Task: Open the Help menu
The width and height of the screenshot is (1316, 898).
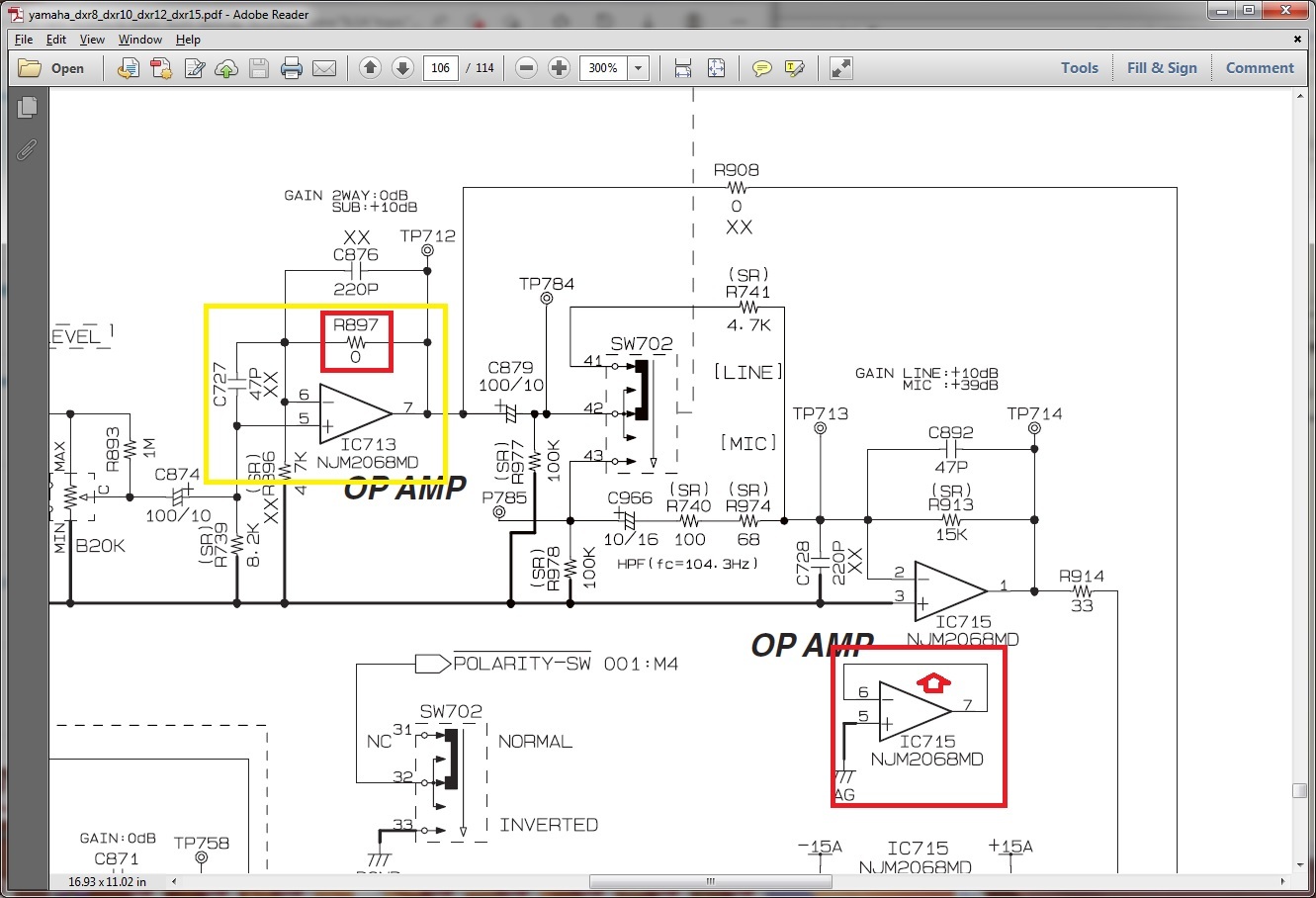Action: pyautogui.click(x=188, y=40)
